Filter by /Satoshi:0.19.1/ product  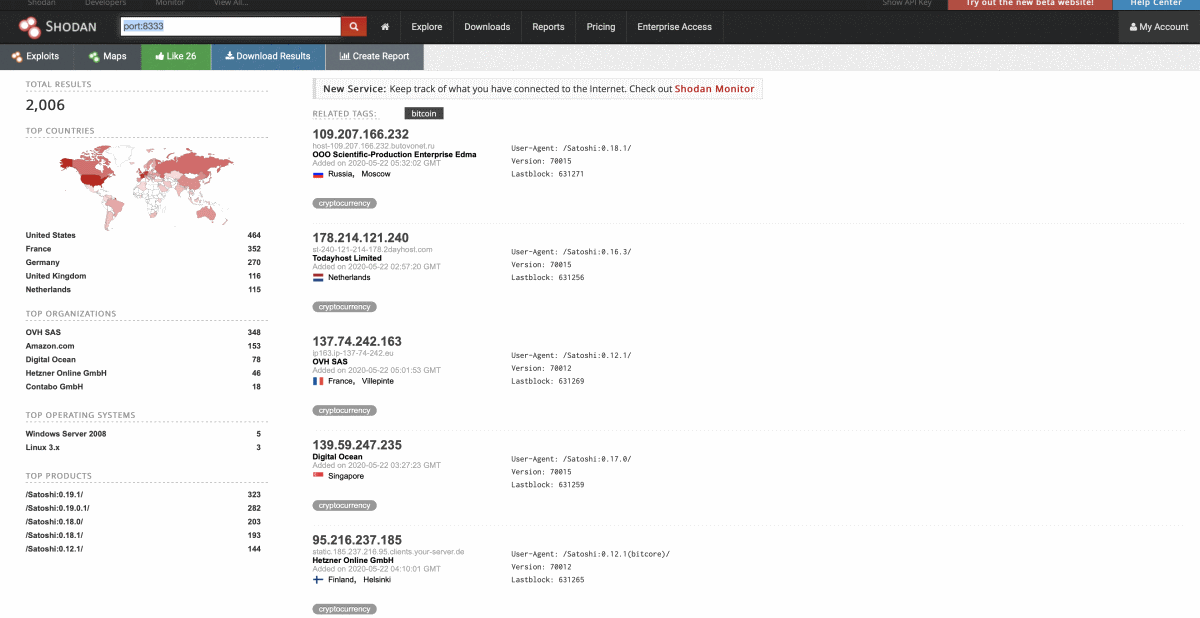pos(55,494)
